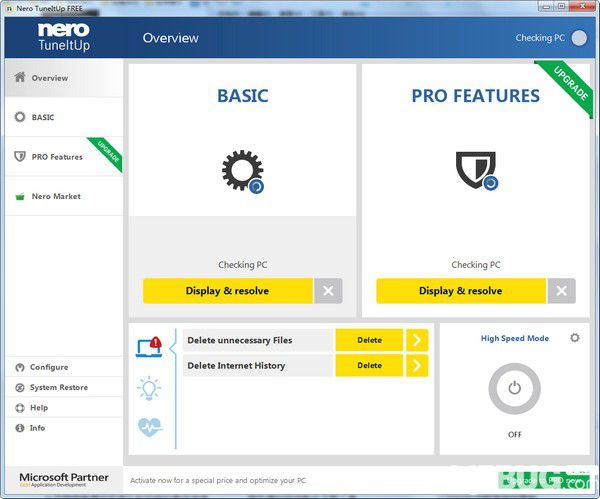The width and height of the screenshot is (600, 499).
Task: Open Nero Market in the sidebar
Action: [x=64, y=196]
